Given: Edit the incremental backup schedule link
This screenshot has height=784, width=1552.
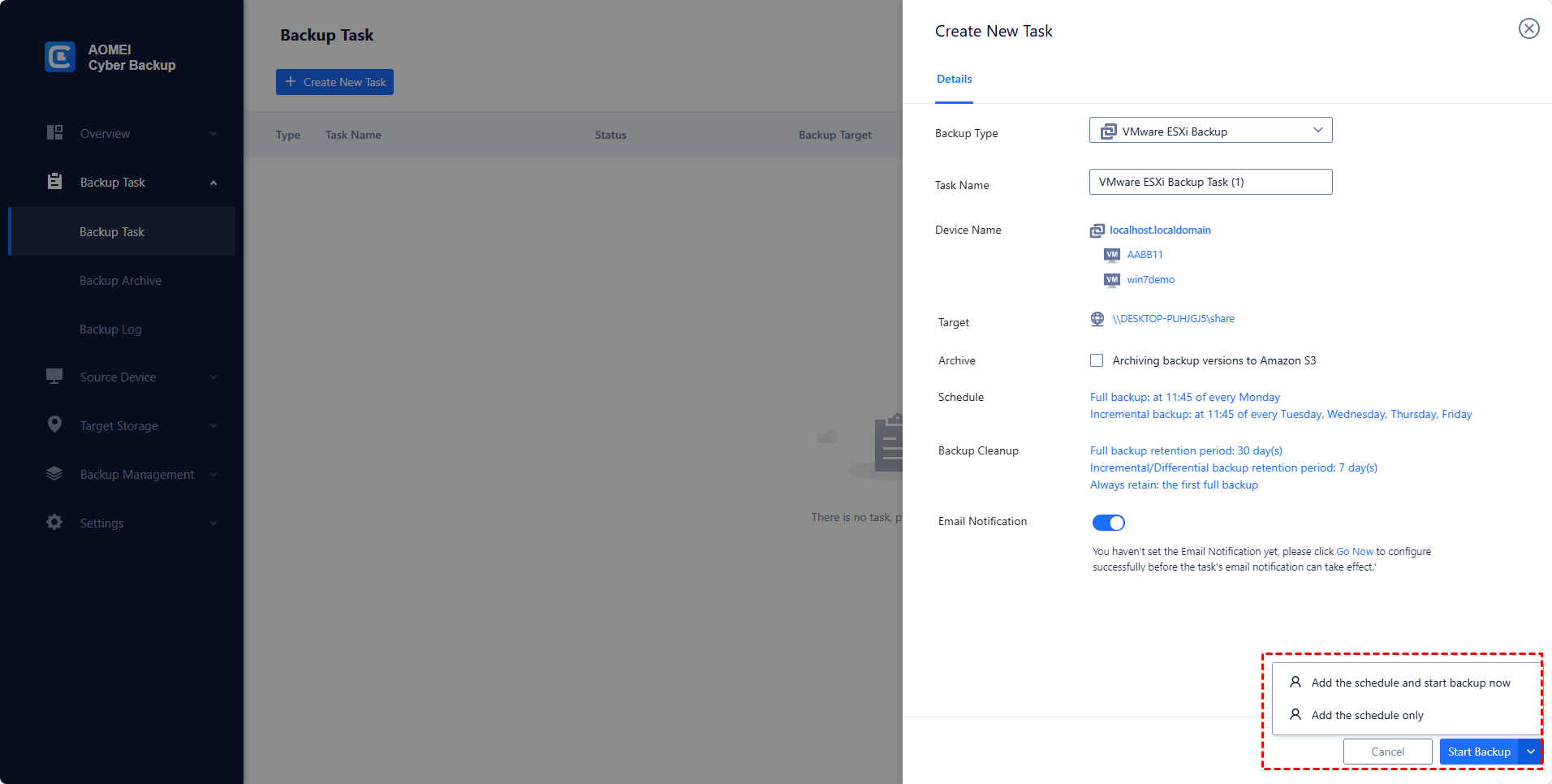Looking at the screenshot, I should coord(1281,414).
